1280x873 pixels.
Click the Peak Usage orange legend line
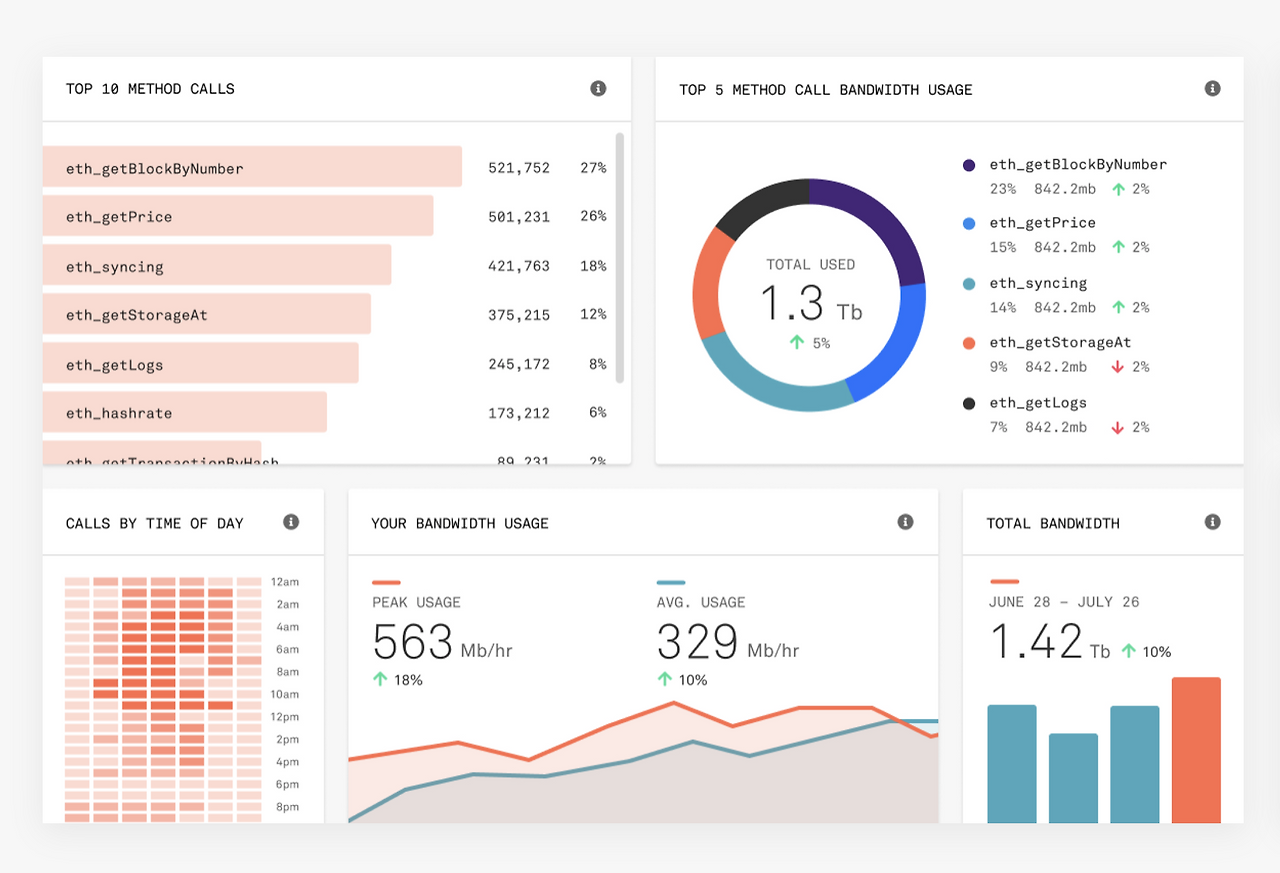(386, 582)
